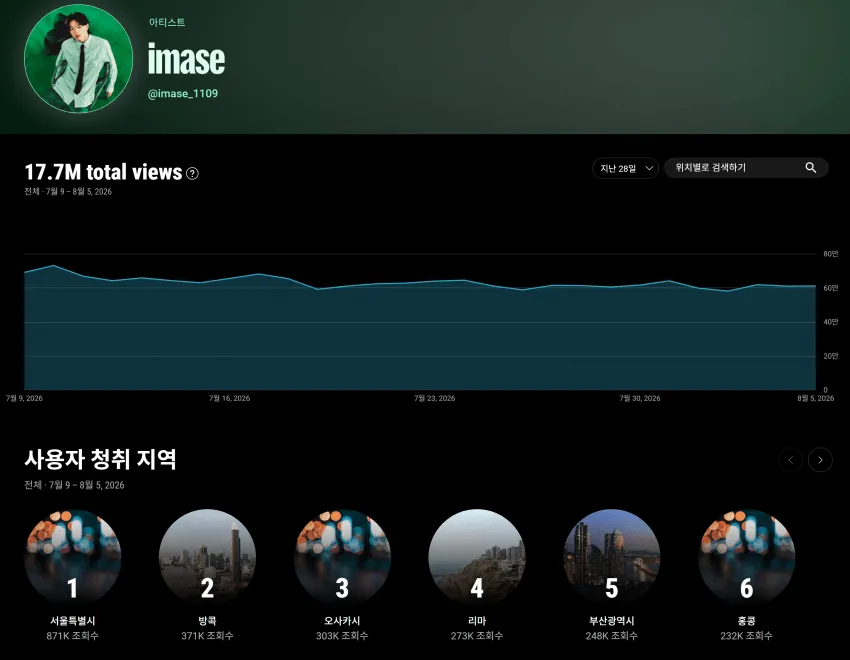Click the 사용자 청취 지역 section heading

100,460
